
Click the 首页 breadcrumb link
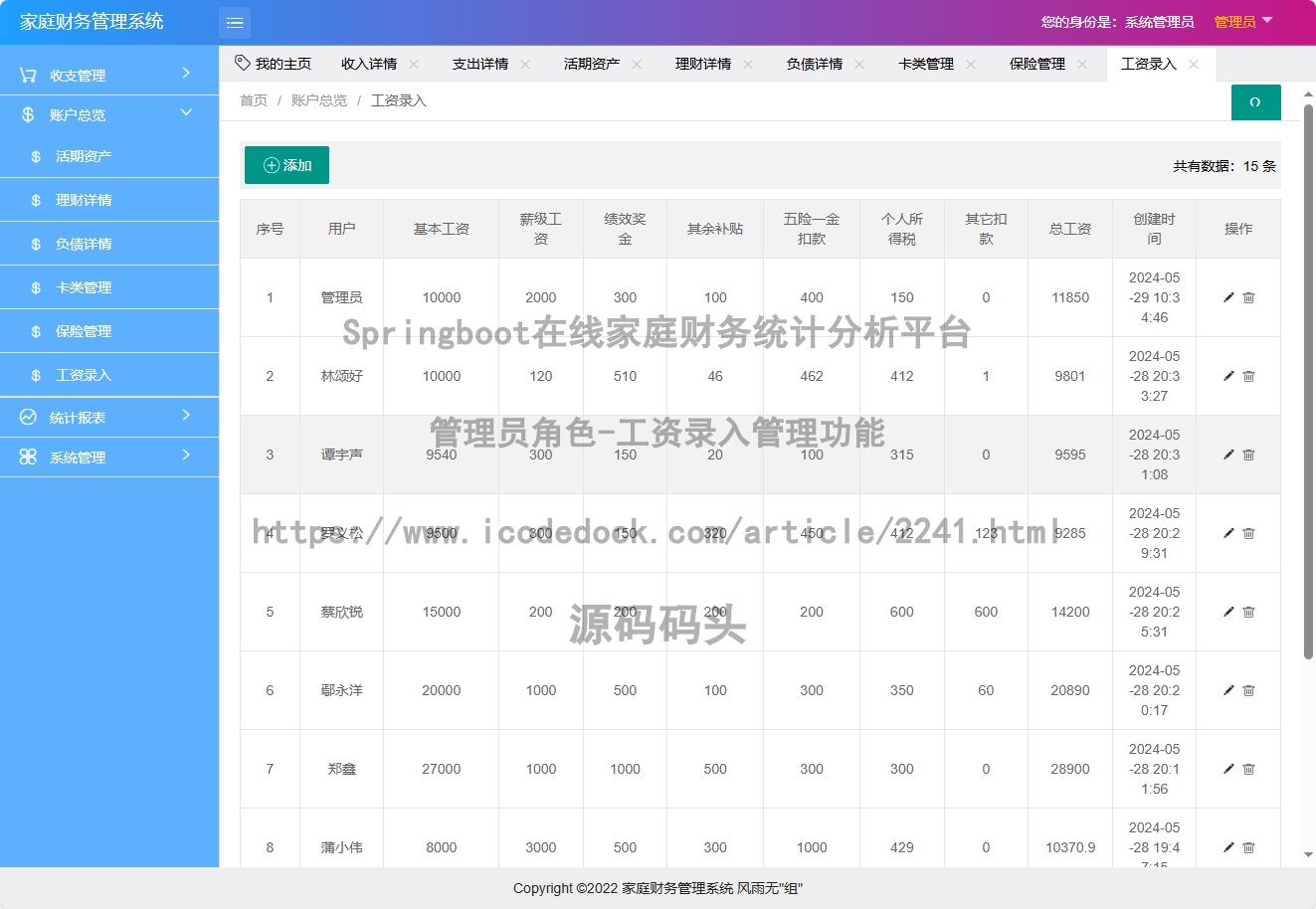(254, 100)
